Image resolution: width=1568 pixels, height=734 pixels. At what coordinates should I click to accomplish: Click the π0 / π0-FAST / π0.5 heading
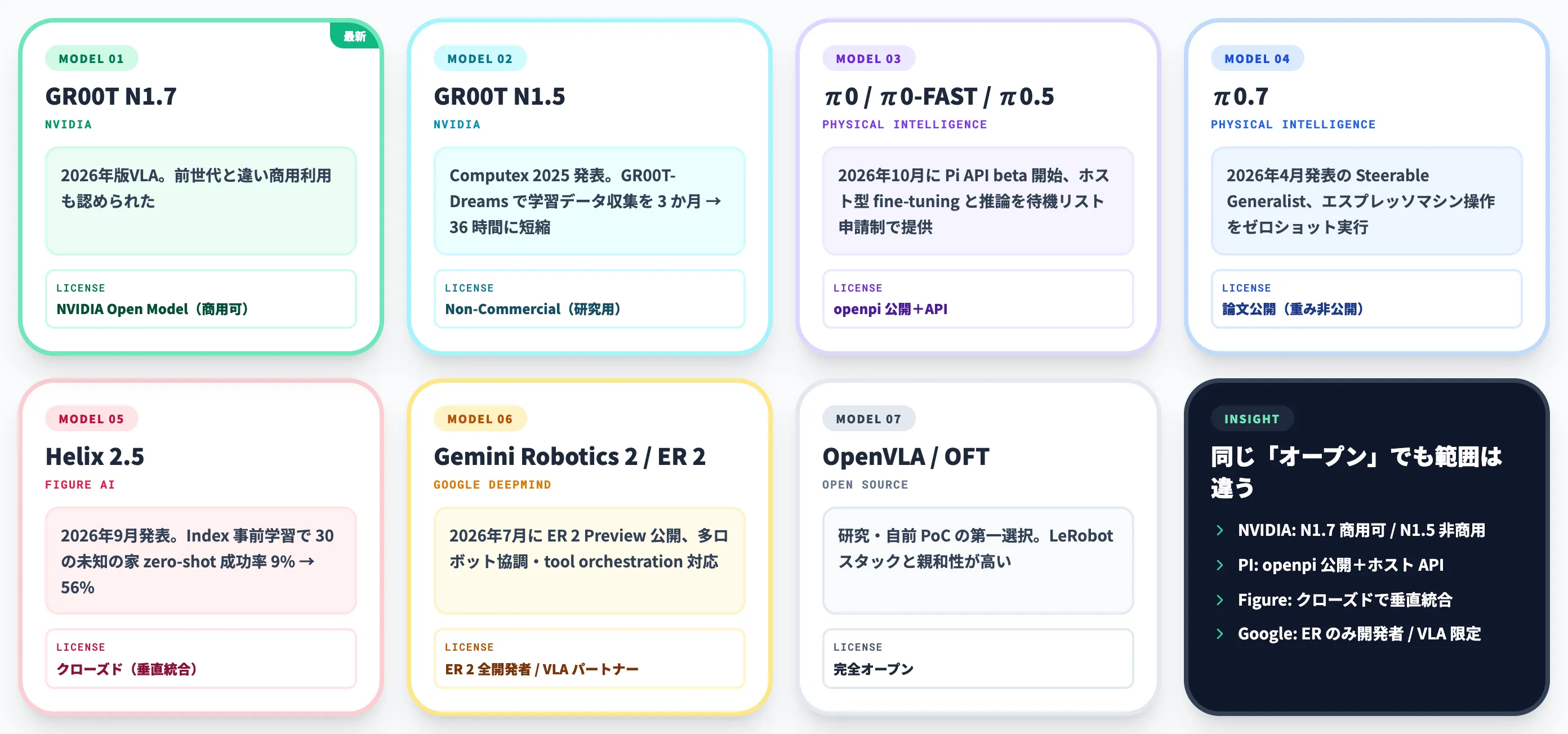938,96
